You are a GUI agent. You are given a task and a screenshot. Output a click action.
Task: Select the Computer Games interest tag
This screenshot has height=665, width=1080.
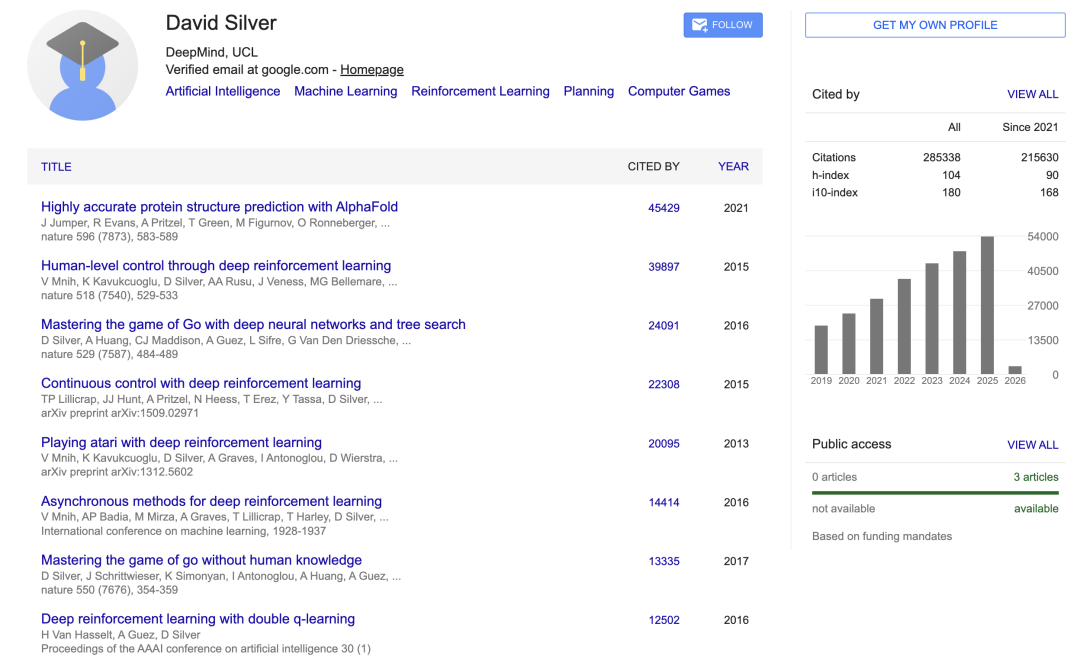click(678, 91)
